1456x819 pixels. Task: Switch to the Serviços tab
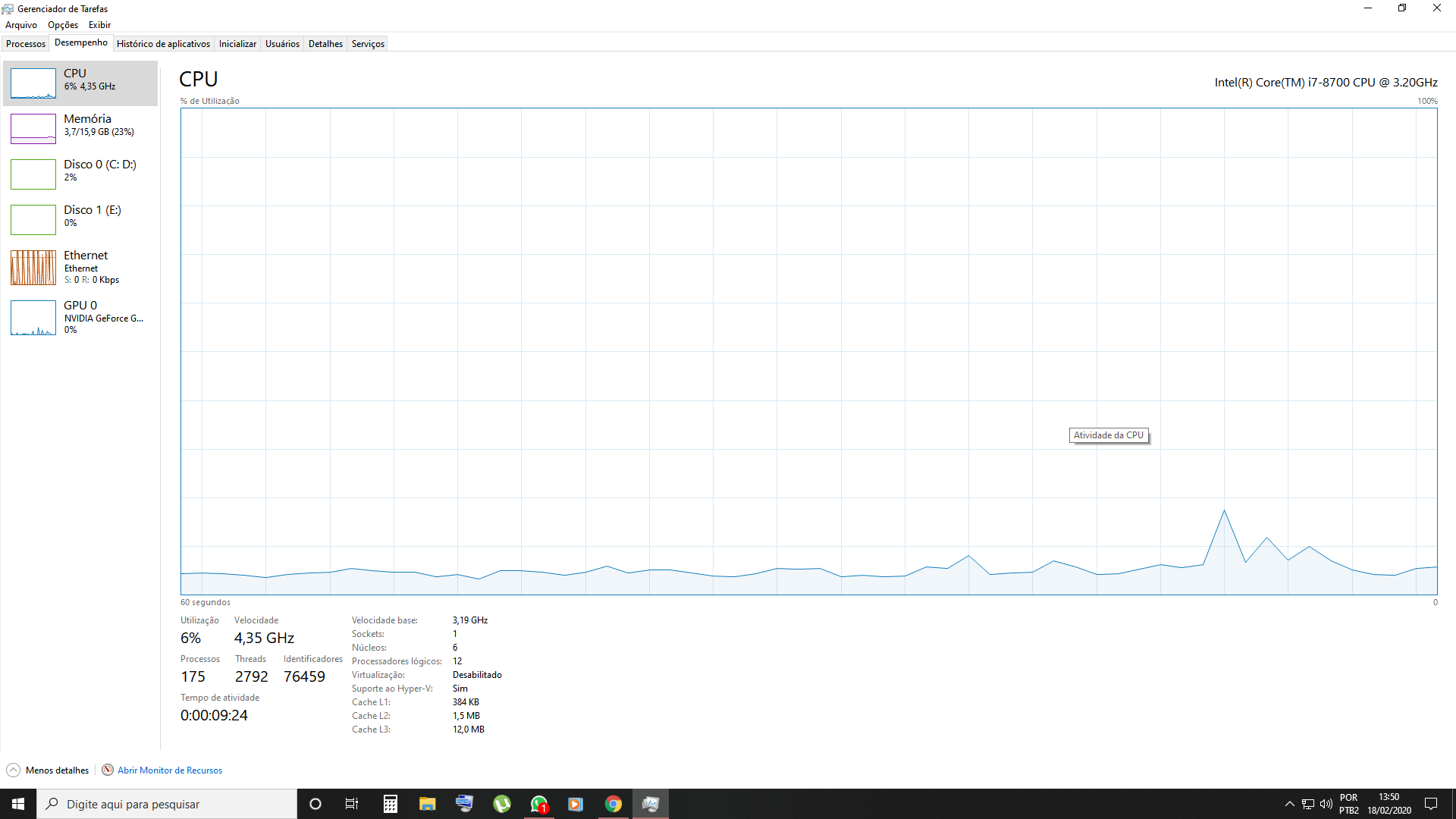[x=368, y=44]
